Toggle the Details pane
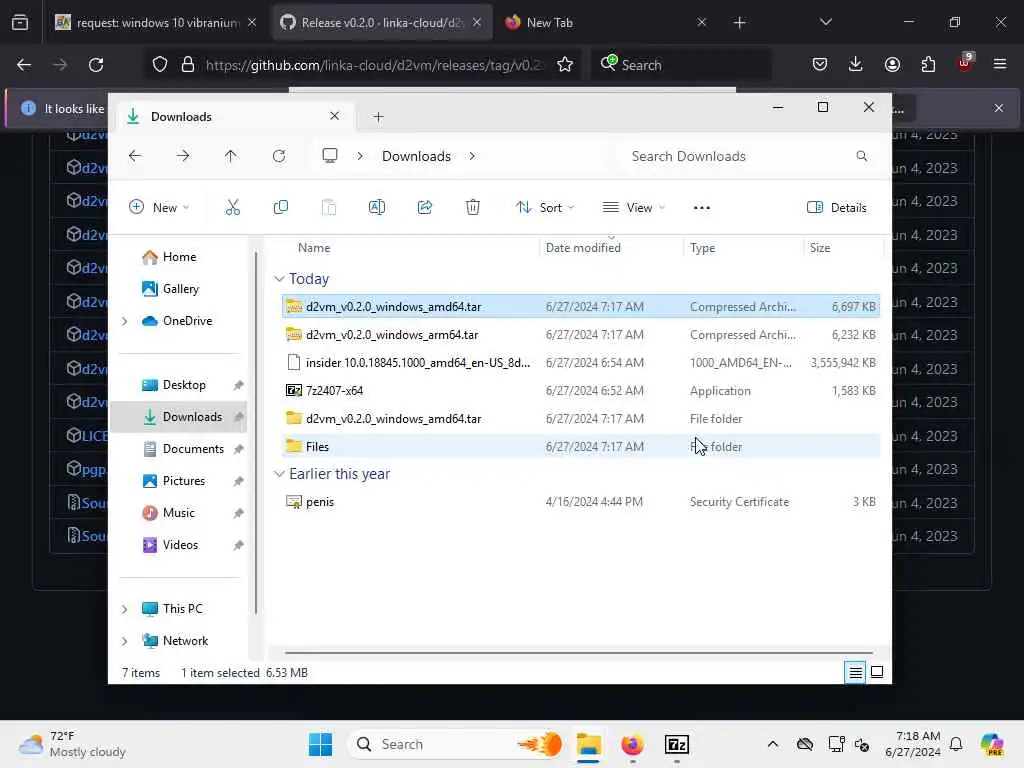Viewport: 1024px width, 768px height. (x=837, y=208)
